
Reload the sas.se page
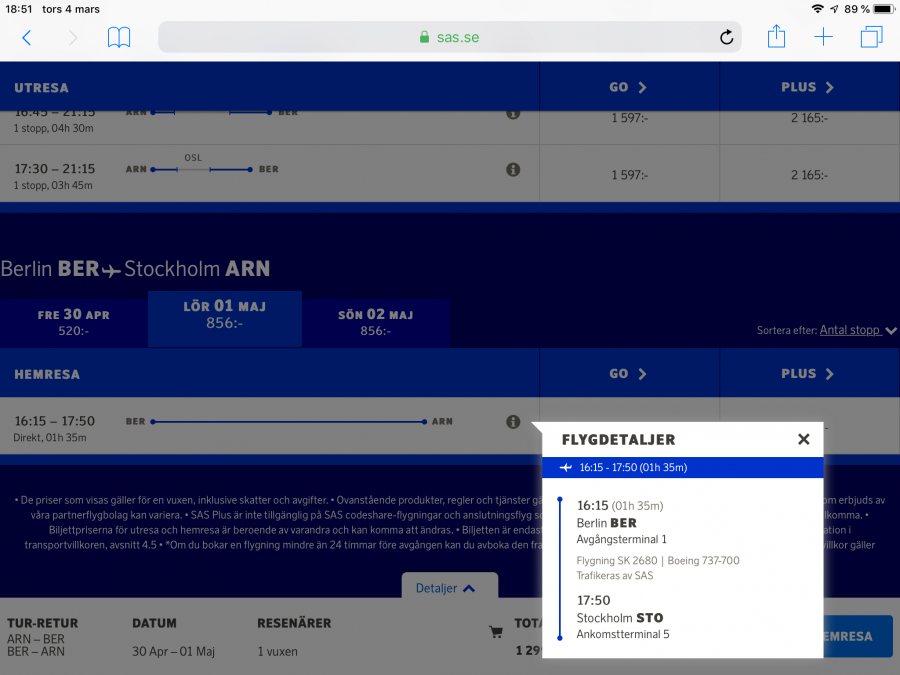point(726,38)
